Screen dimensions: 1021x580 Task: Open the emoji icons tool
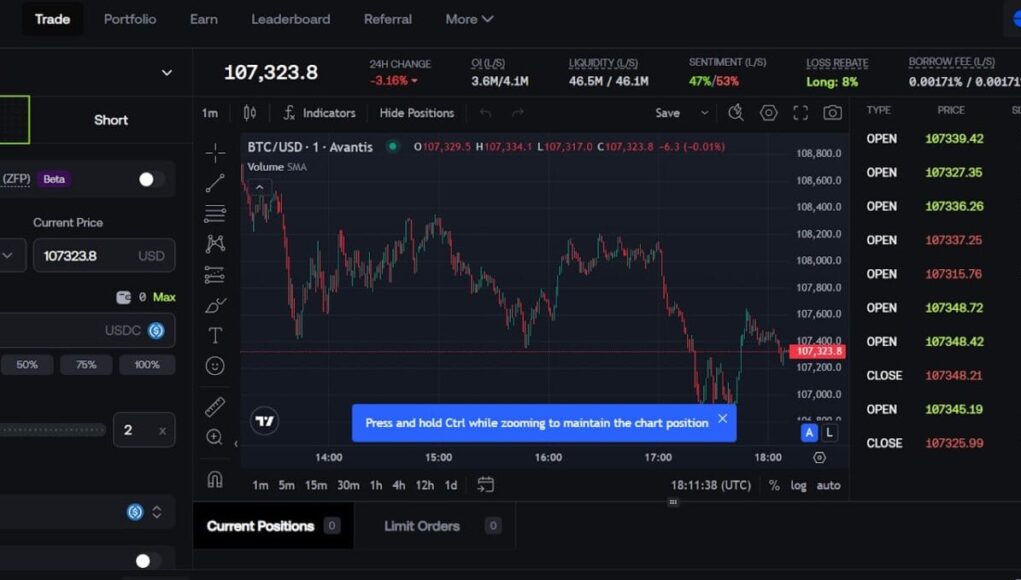click(214, 366)
